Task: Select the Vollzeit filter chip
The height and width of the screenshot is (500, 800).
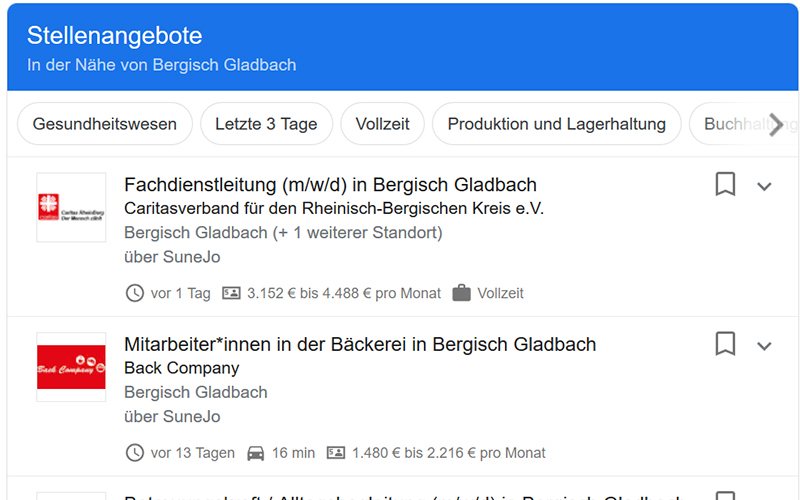Action: 382,124
